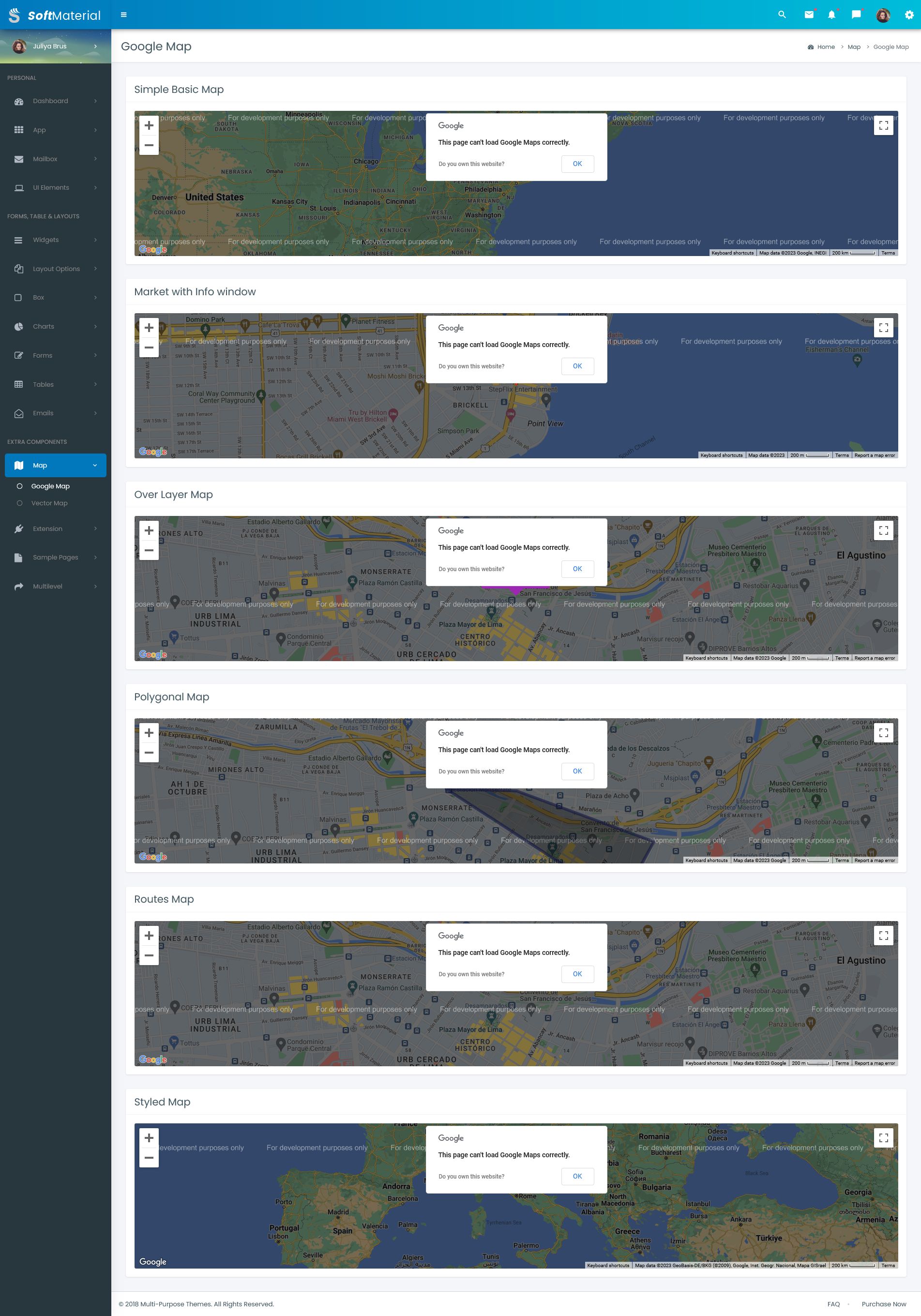Viewport: 921px width, 1316px height.
Task: Click the Mailbox envelope icon in sidebar
Action: click(x=19, y=159)
